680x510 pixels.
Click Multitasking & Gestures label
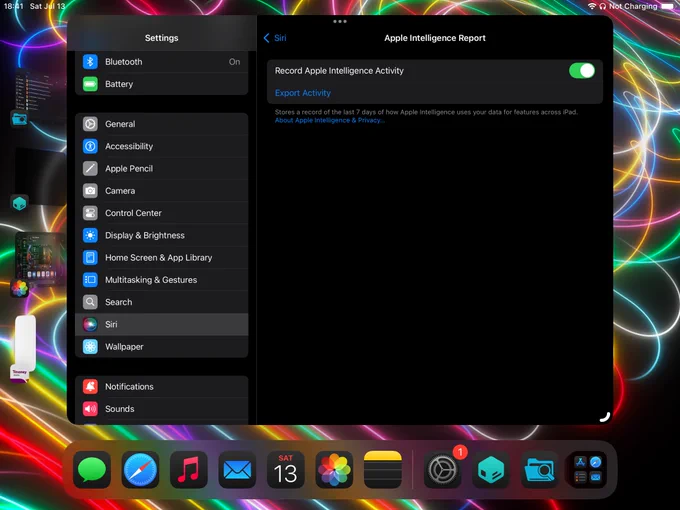tap(151, 280)
